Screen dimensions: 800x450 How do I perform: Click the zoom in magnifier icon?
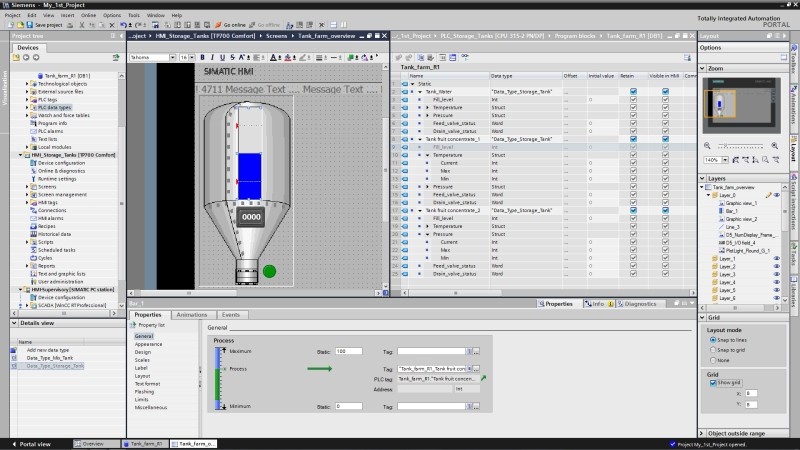click(774, 146)
